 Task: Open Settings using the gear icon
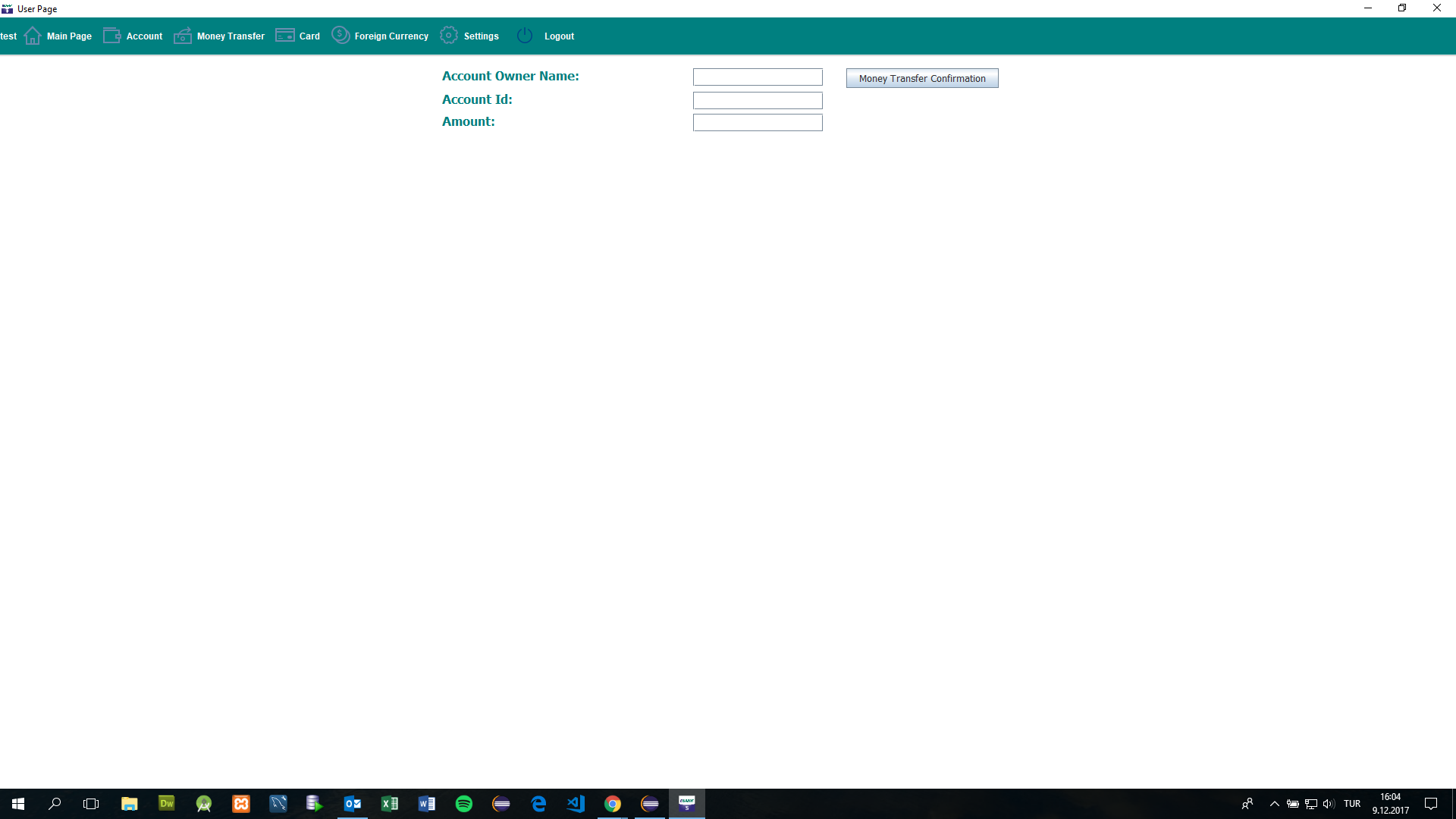[x=450, y=35]
